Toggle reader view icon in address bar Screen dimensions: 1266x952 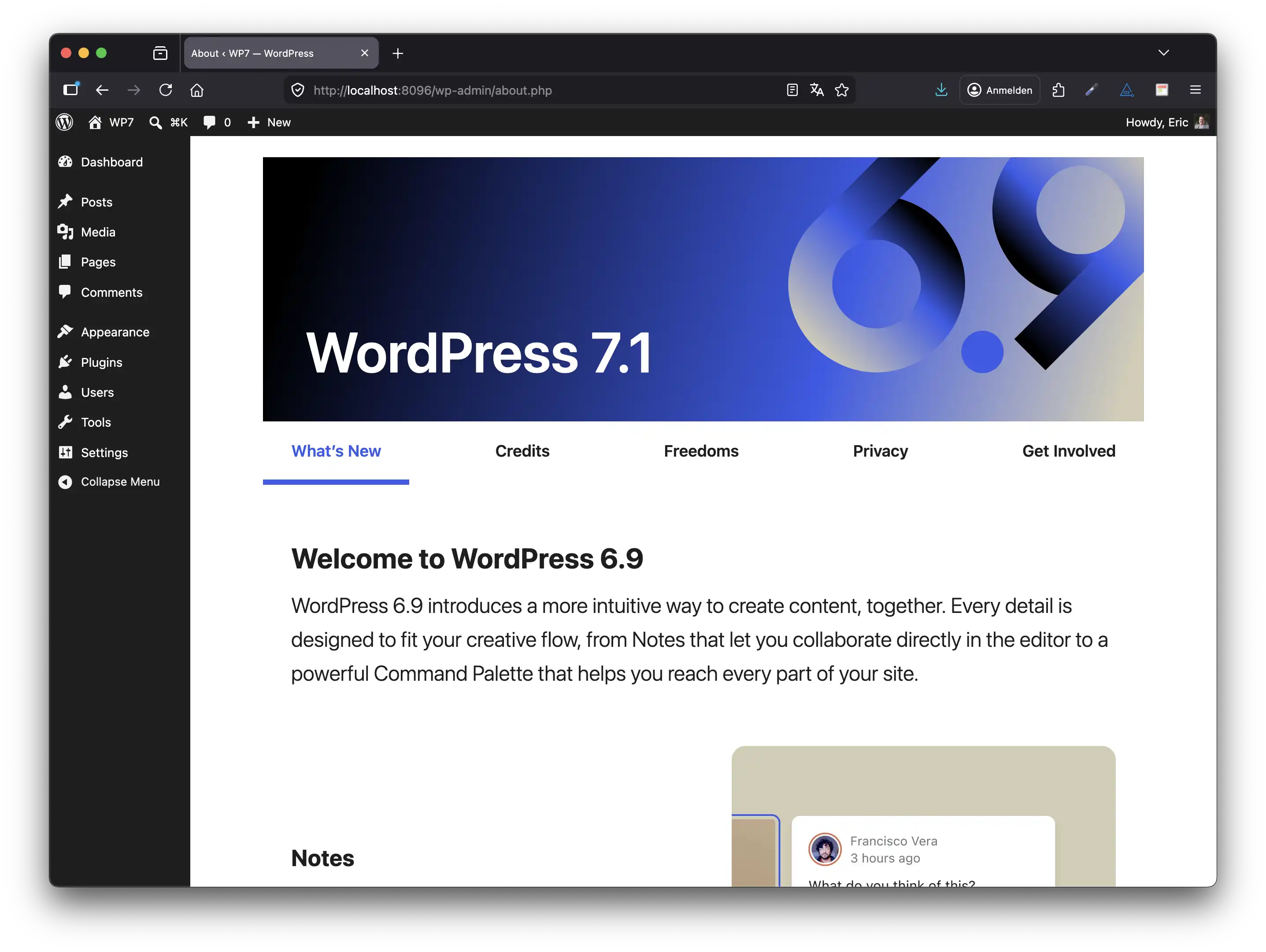coord(792,90)
